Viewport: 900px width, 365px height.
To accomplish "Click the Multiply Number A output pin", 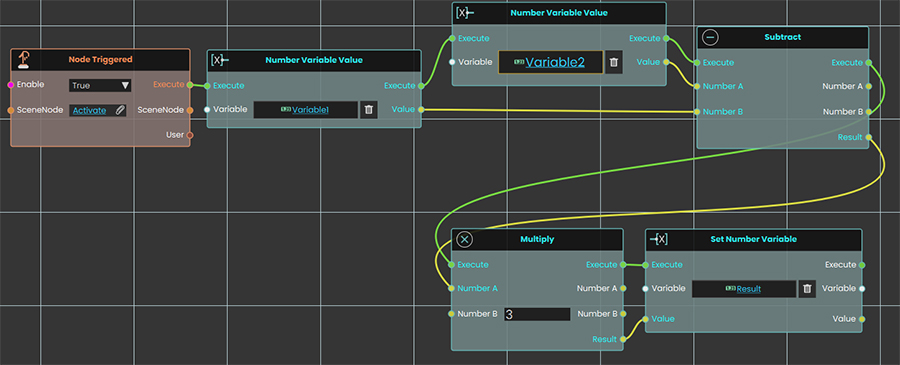I will point(623,288).
